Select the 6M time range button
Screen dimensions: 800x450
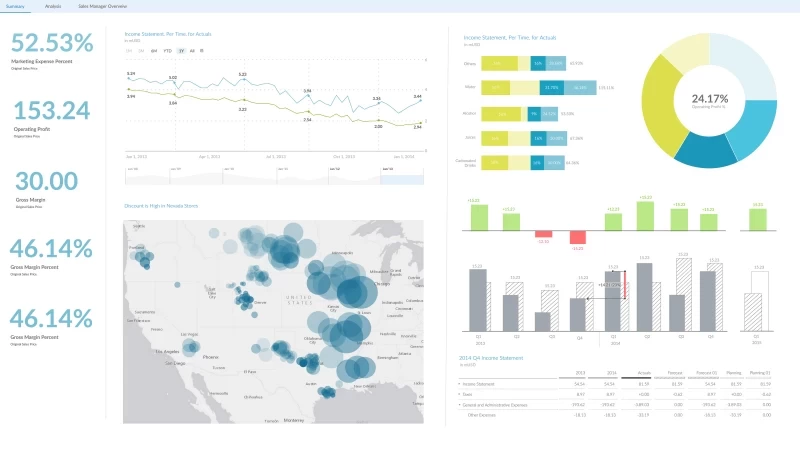point(154,51)
